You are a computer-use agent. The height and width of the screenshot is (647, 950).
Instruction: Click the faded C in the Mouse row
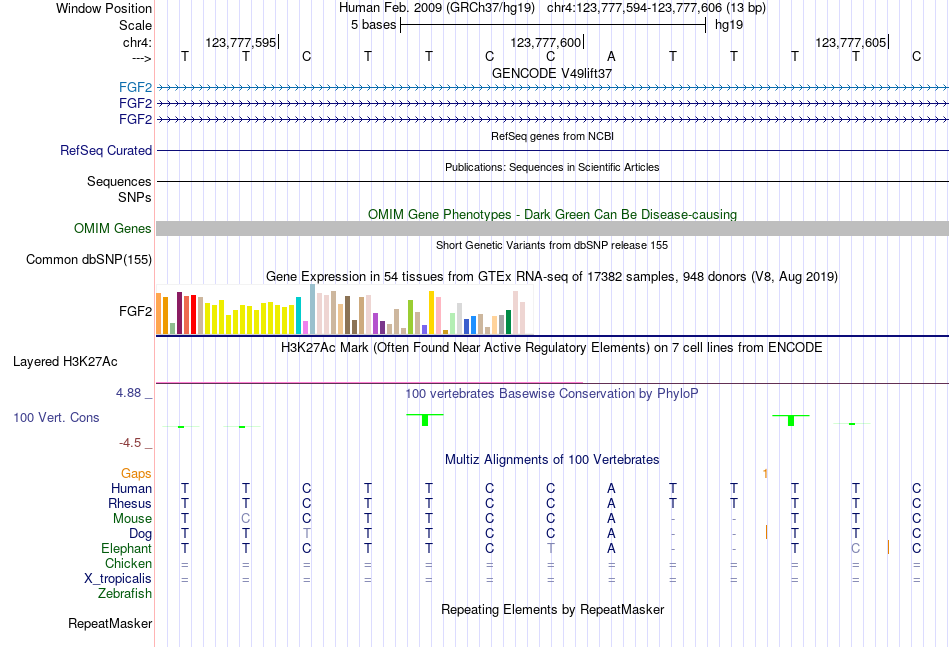click(245, 519)
